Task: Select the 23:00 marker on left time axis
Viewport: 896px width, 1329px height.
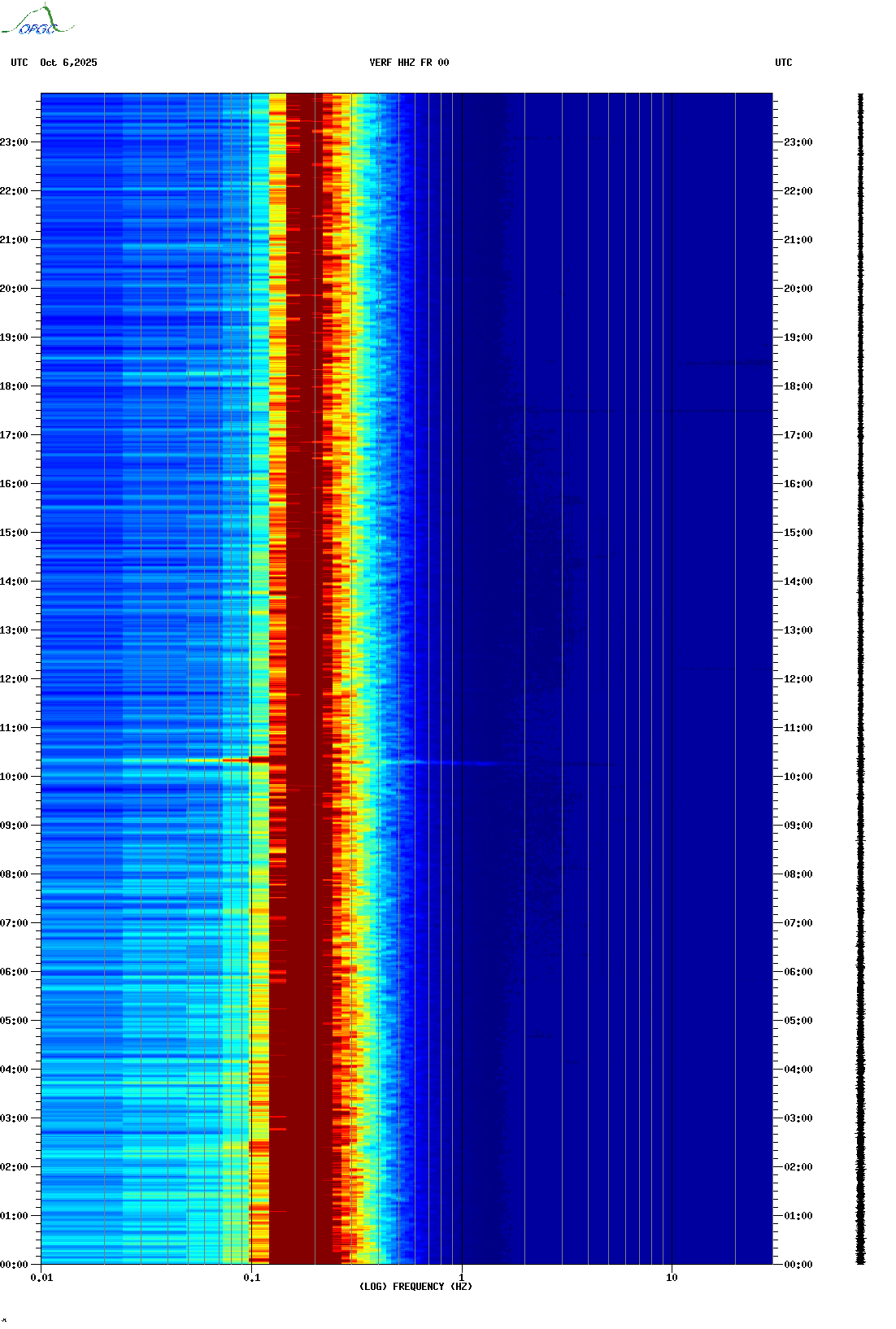Action: 15,142
